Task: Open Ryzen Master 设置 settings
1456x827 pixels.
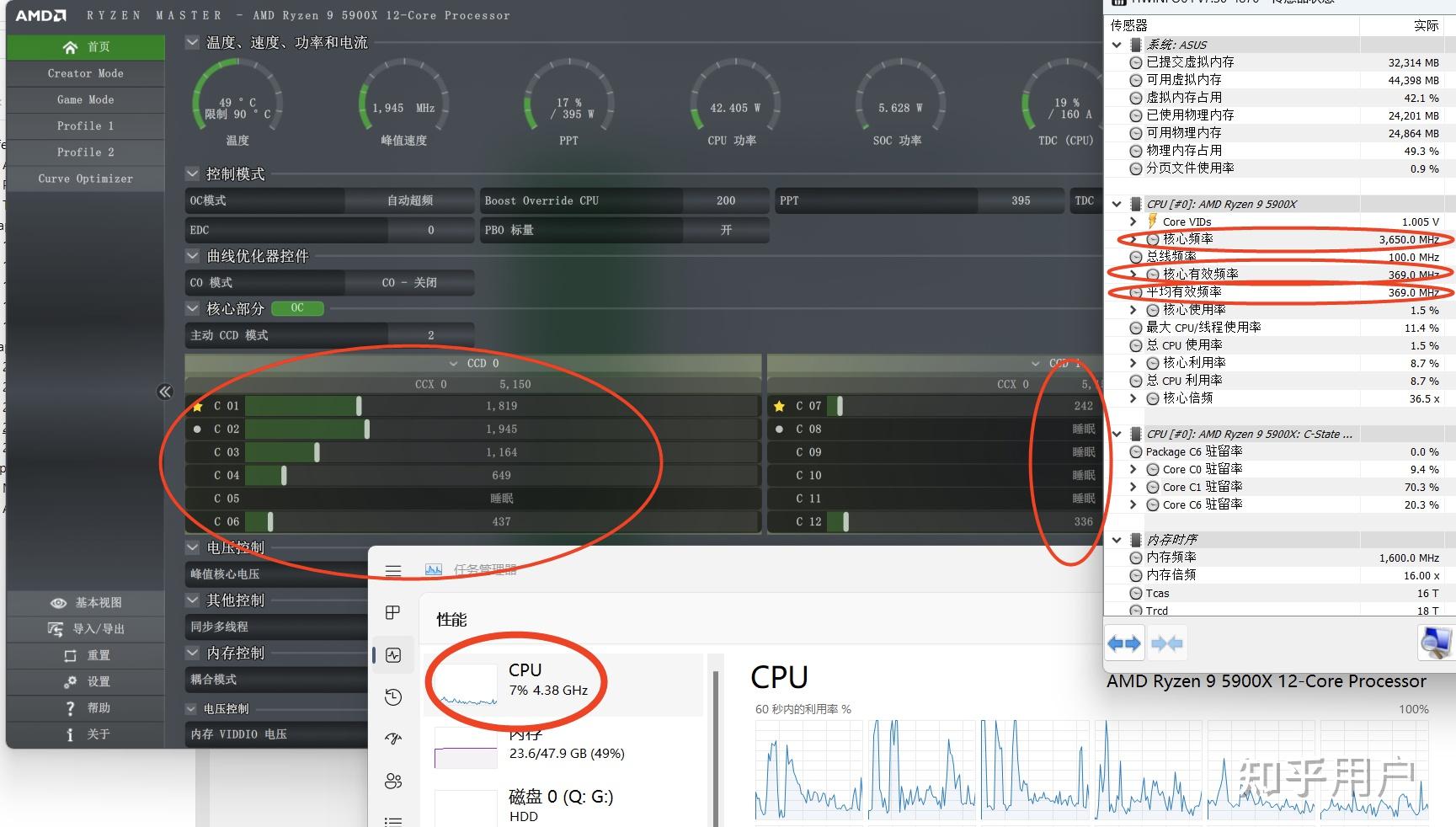Action: click(x=85, y=681)
